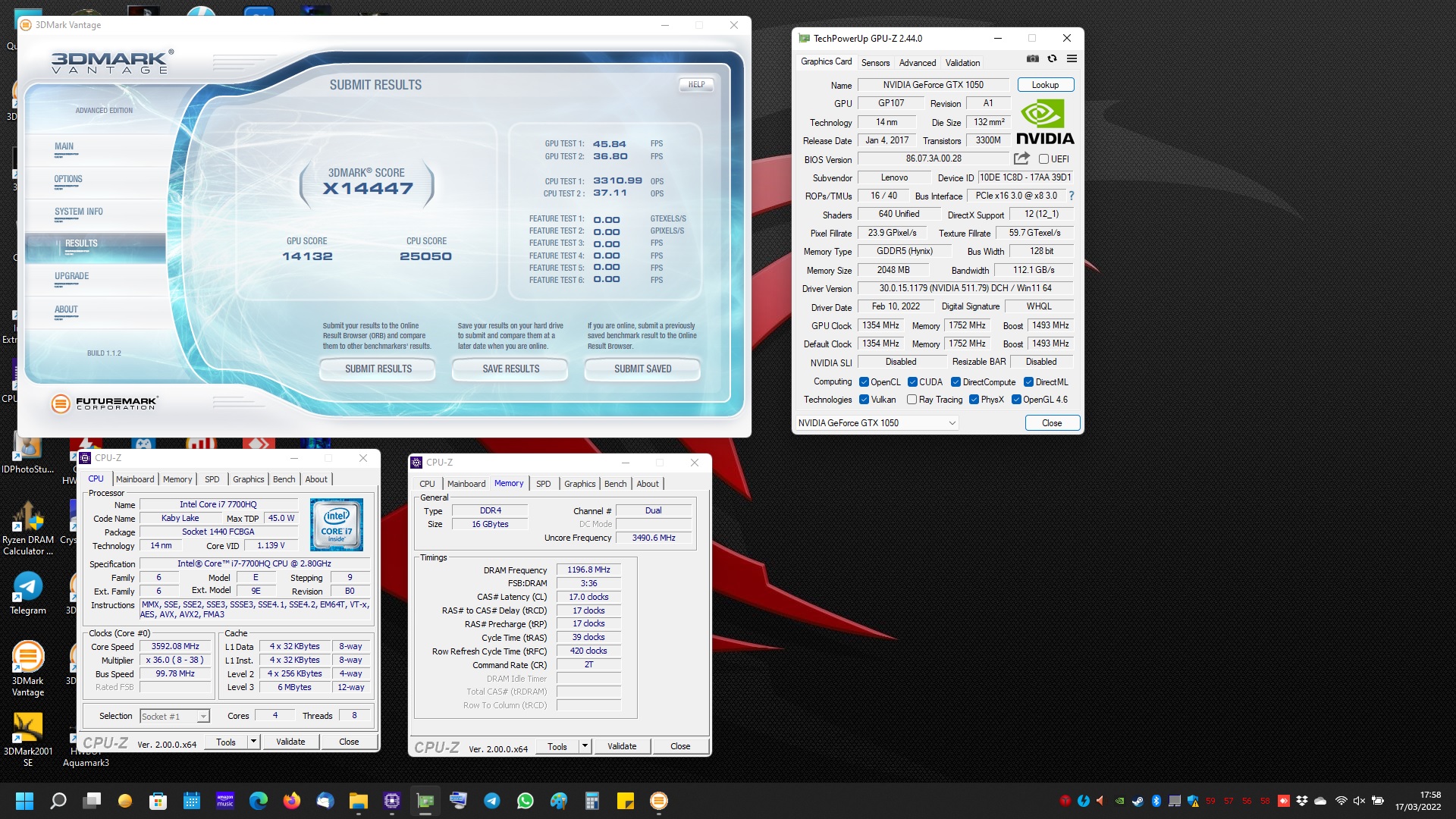The image size is (1456, 819).
Task: Click the Intel Core i7 logo in CPU-Z
Action: (337, 524)
